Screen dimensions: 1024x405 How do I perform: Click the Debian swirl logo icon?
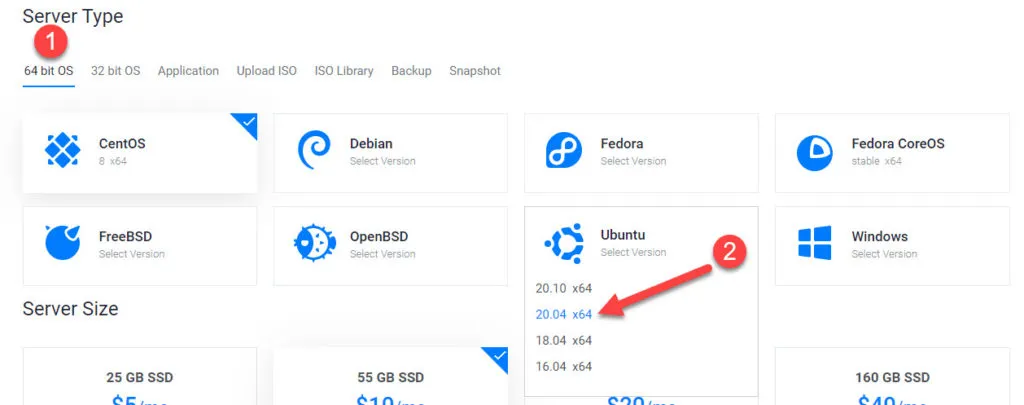click(x=313, y=151)
